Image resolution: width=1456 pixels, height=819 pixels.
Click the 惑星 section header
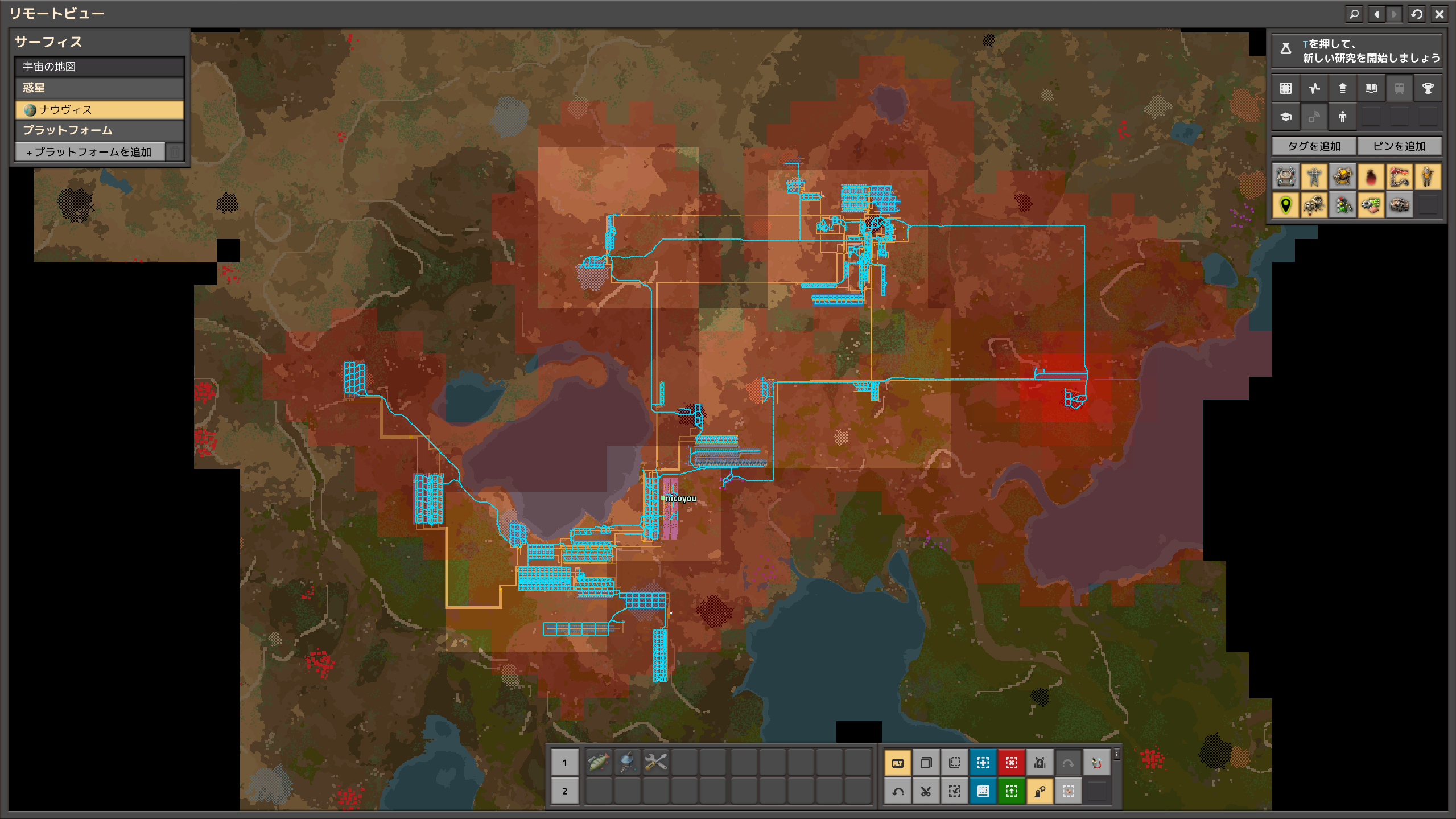click(100, 88)
